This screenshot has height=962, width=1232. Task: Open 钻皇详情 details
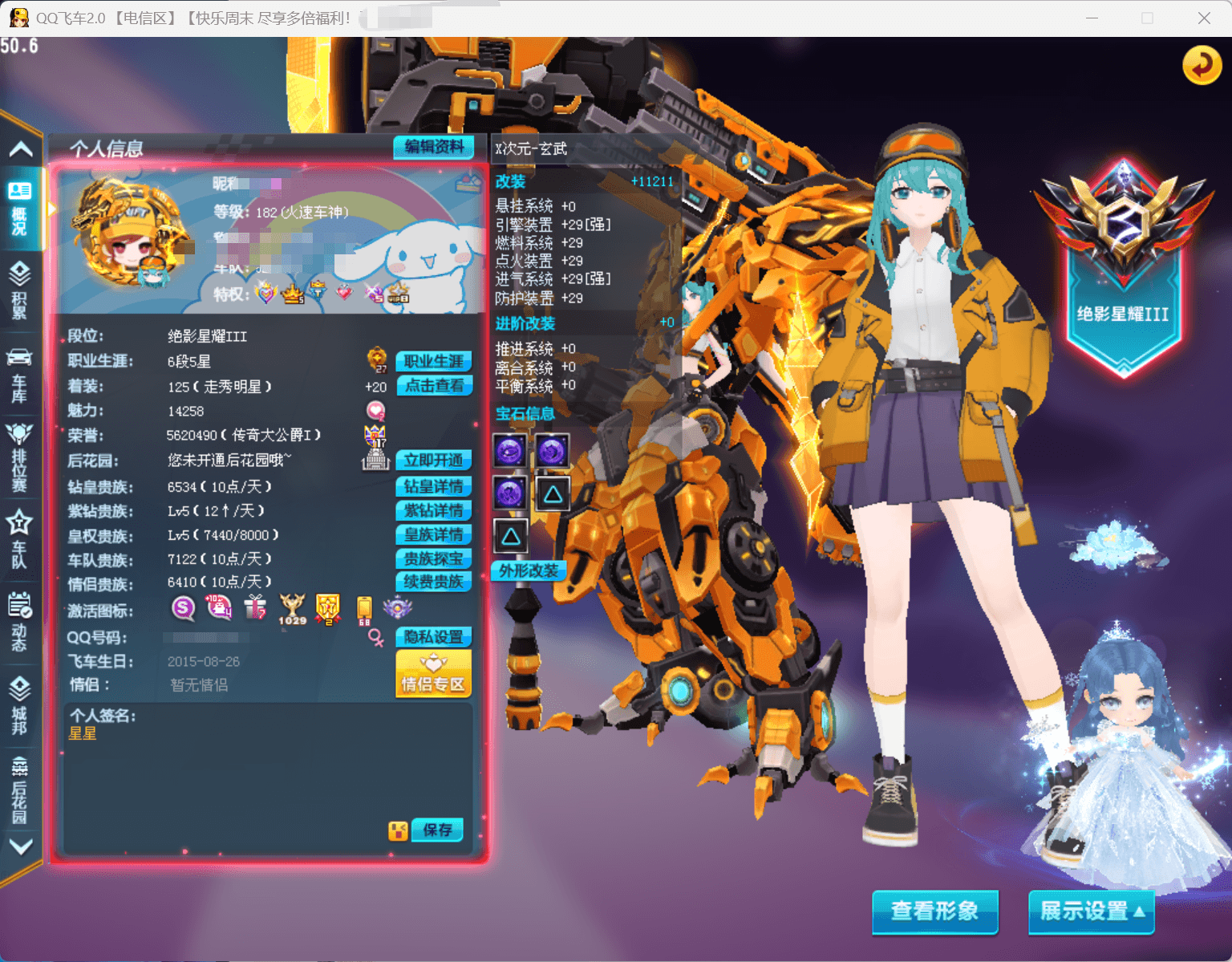(x=433, y=486)
